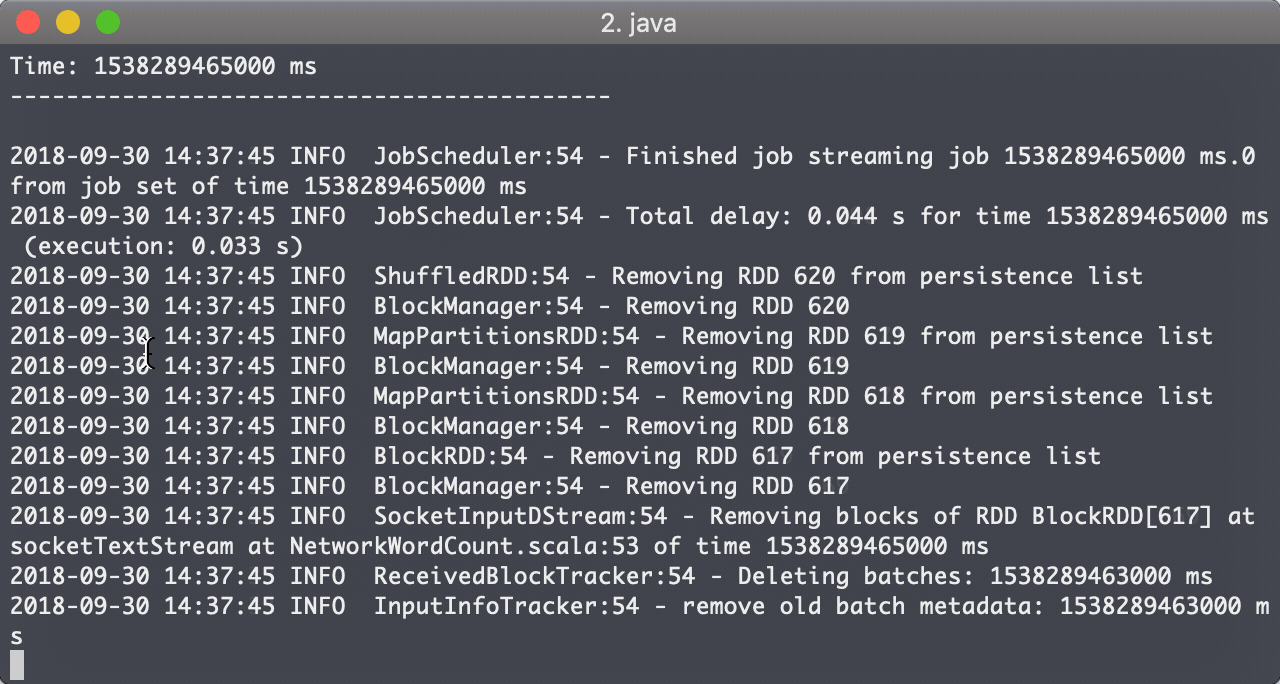This screenshot has width=1280, height=684.
Task: Click "Removing RDD 618 from persistence list"
Action: click(947, 397)
